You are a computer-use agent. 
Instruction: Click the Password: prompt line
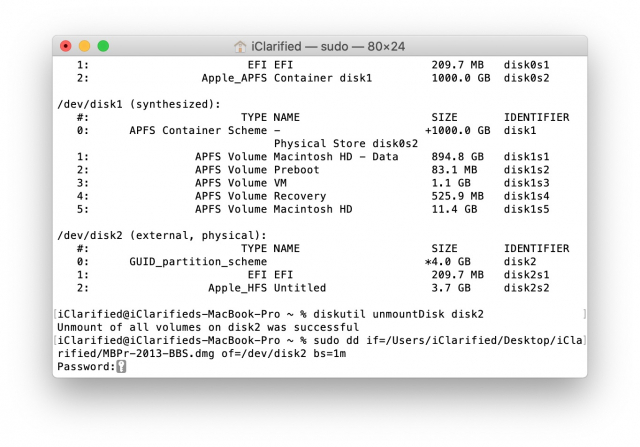tap(92, 367)
